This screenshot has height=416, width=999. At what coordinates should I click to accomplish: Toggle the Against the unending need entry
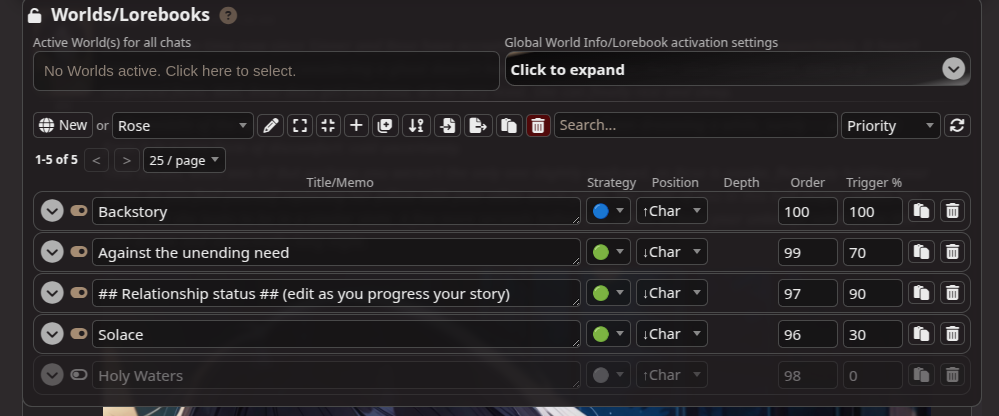pyautogui.click(x=79, y=252)
